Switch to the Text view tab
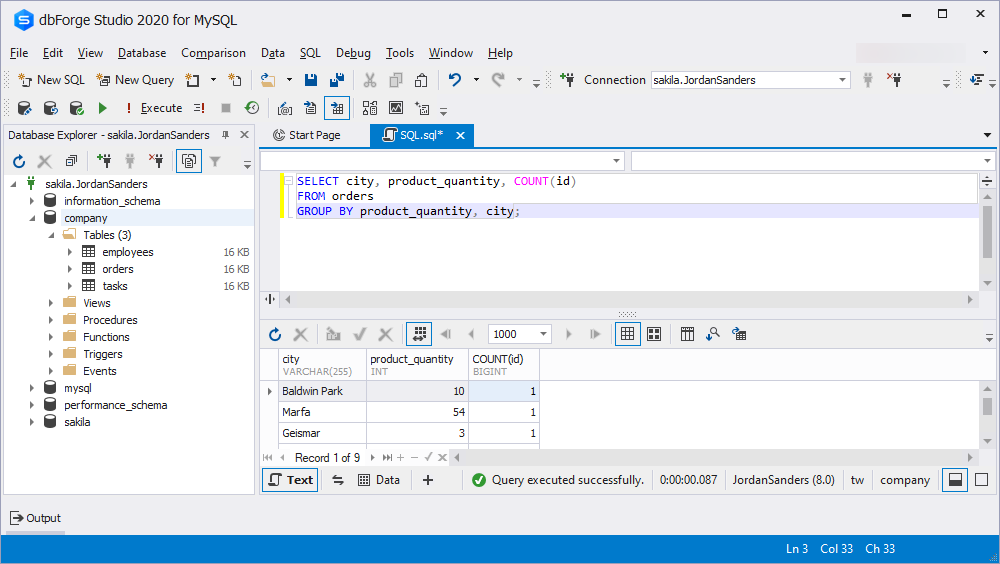1000x564 pixels. (291, 480)
